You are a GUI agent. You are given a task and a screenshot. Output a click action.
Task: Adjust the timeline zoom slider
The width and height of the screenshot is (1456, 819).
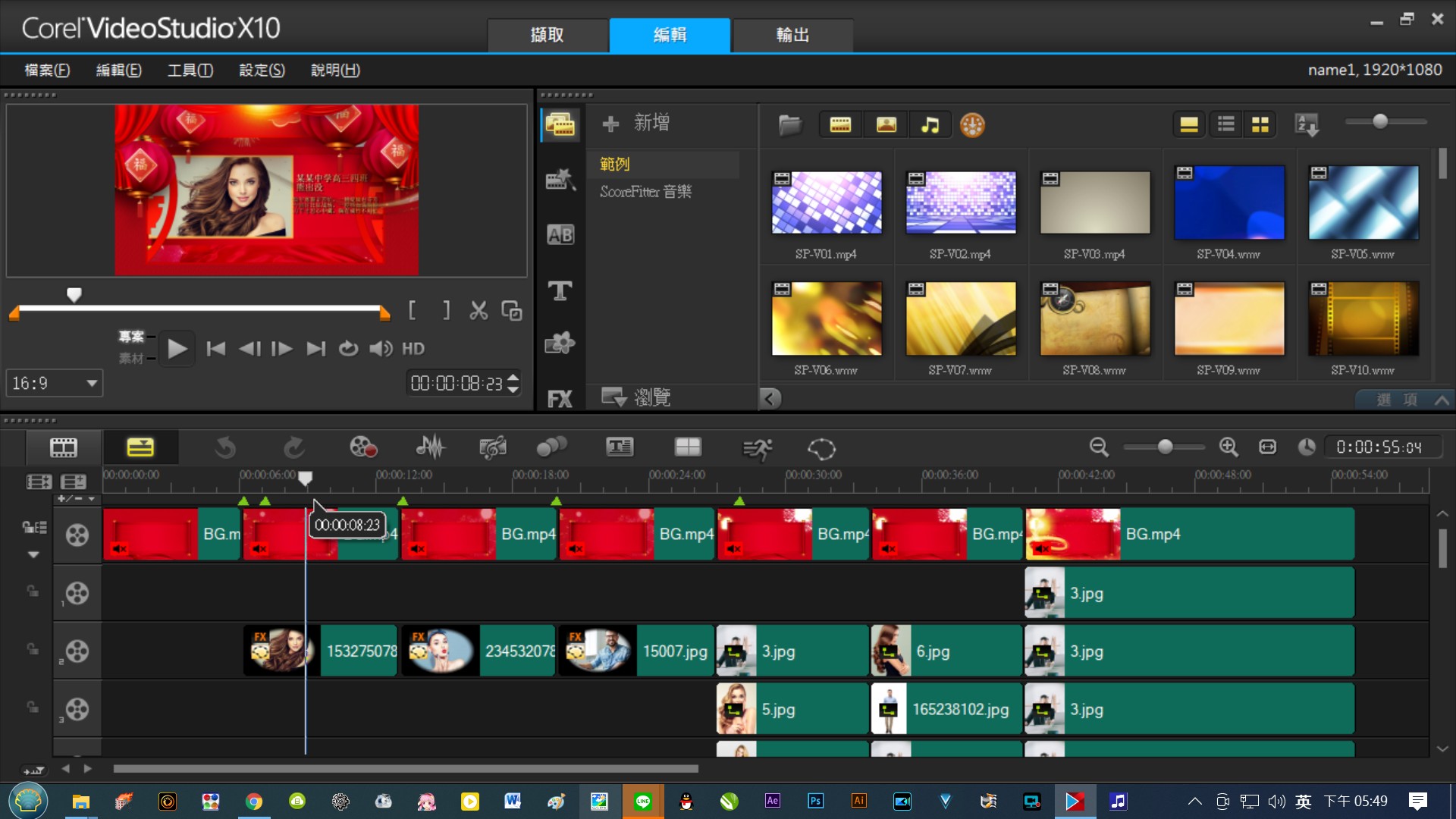pos(1165,447)
